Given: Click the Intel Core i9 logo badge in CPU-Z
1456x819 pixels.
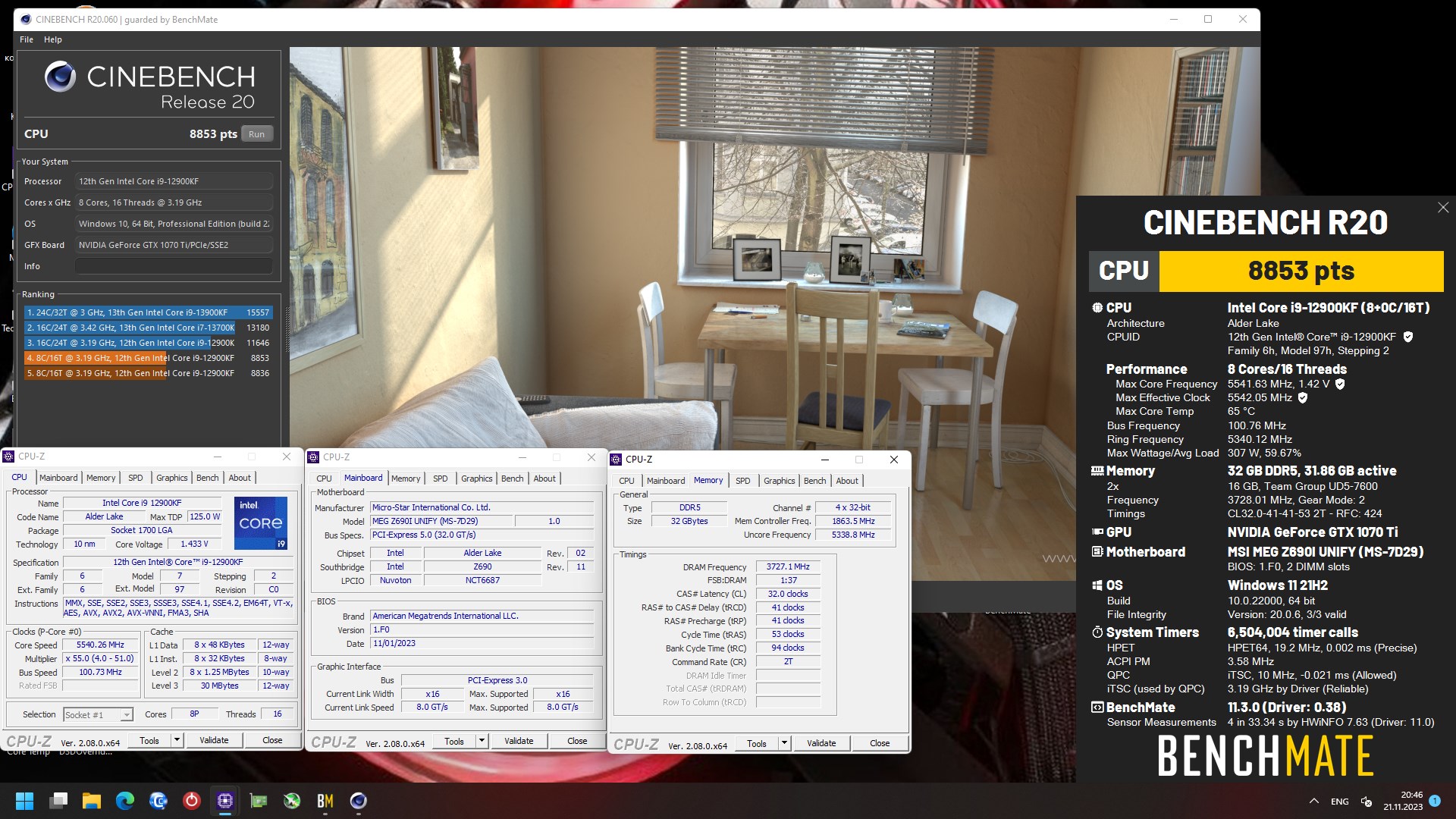Looking at the screenshot, I should click(260, 523).
